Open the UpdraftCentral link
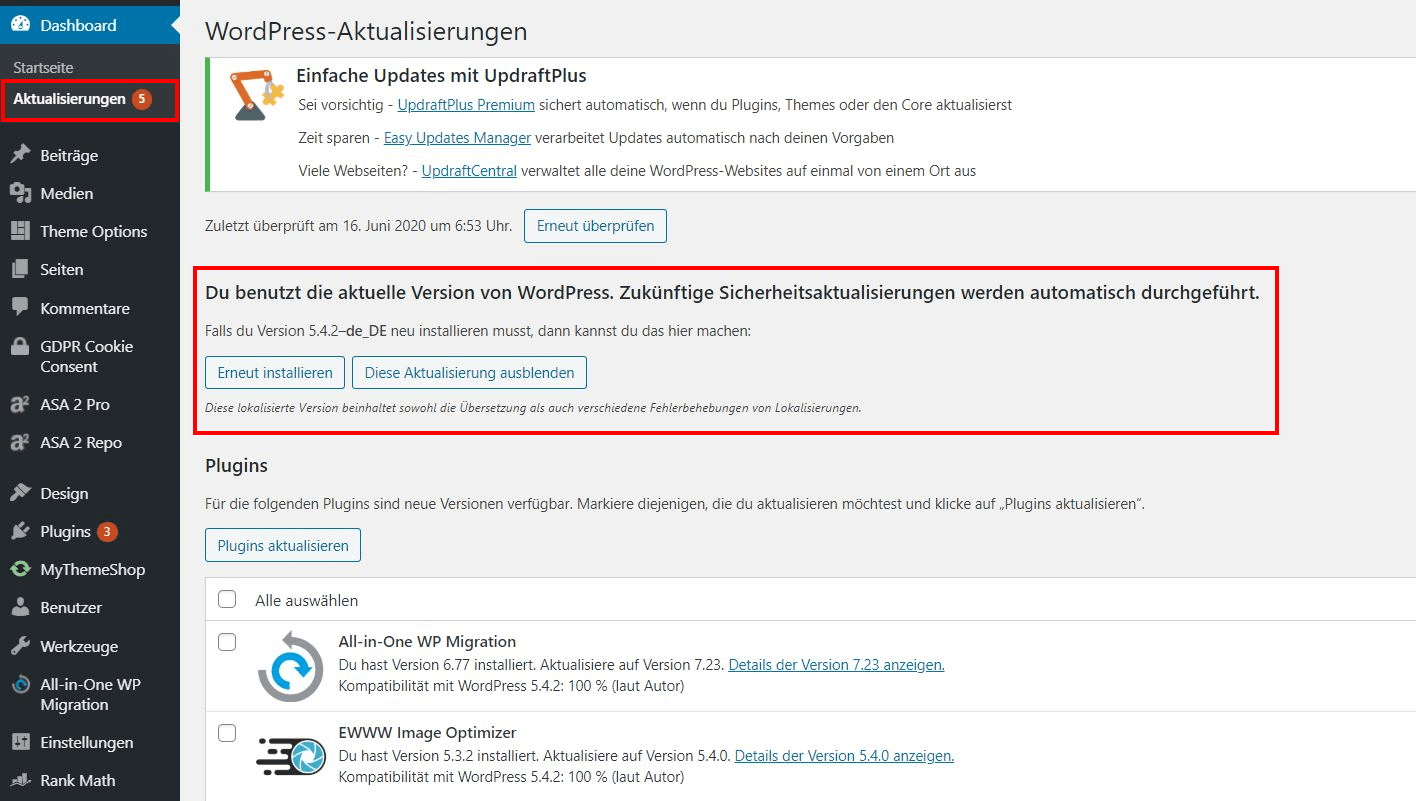Viewport: 1416px width, 801px height. 469,170
